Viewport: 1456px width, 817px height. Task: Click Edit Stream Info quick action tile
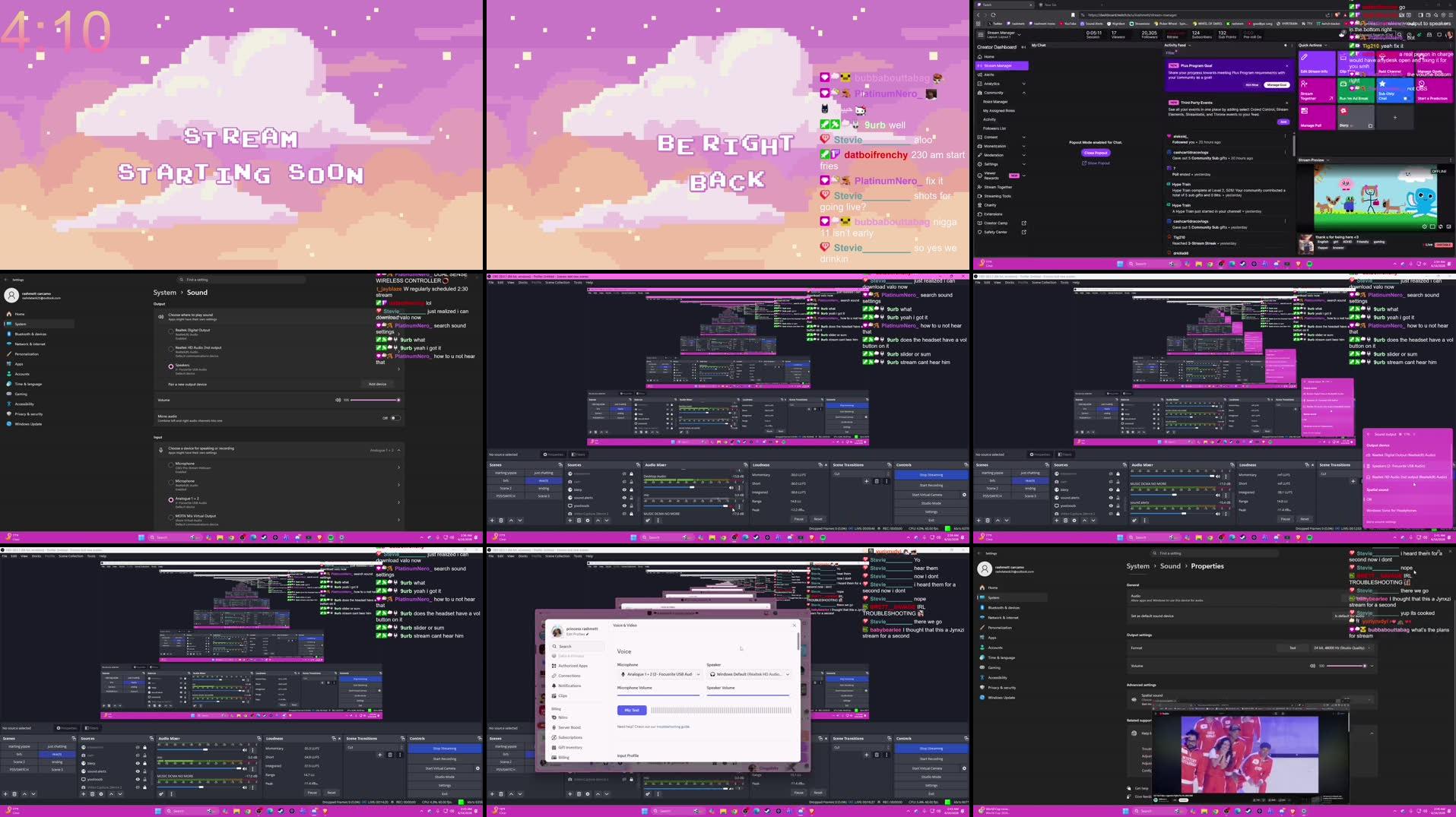coord(1316,62)
